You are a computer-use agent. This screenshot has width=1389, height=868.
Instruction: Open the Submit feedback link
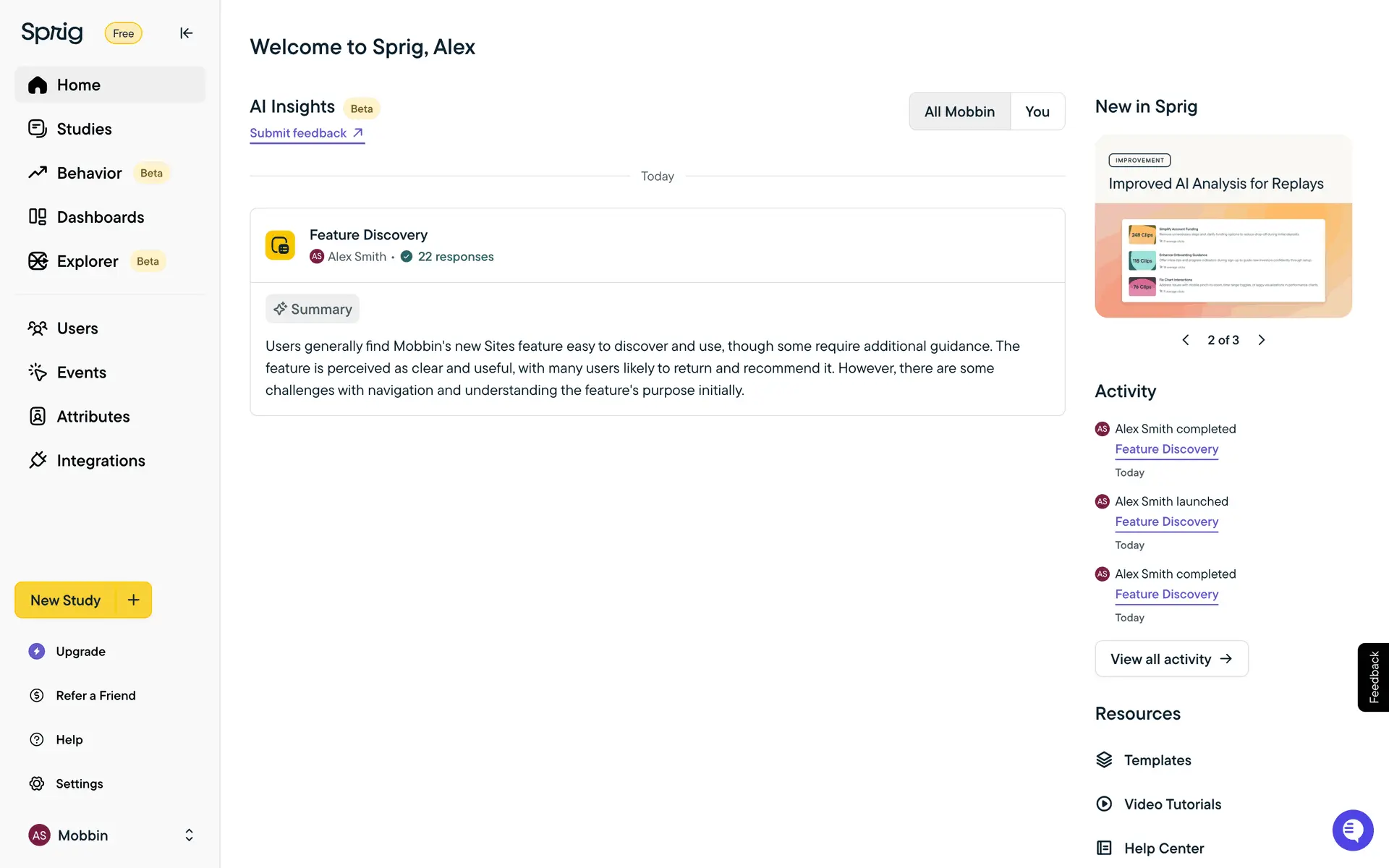307,133
